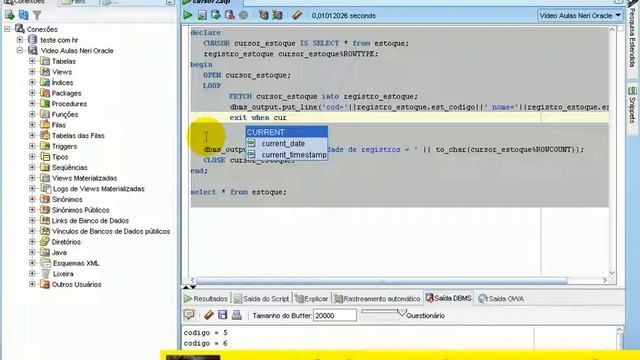Select the Filas tree item
This screenshot has width=640, height=360.
coord(58,125)
